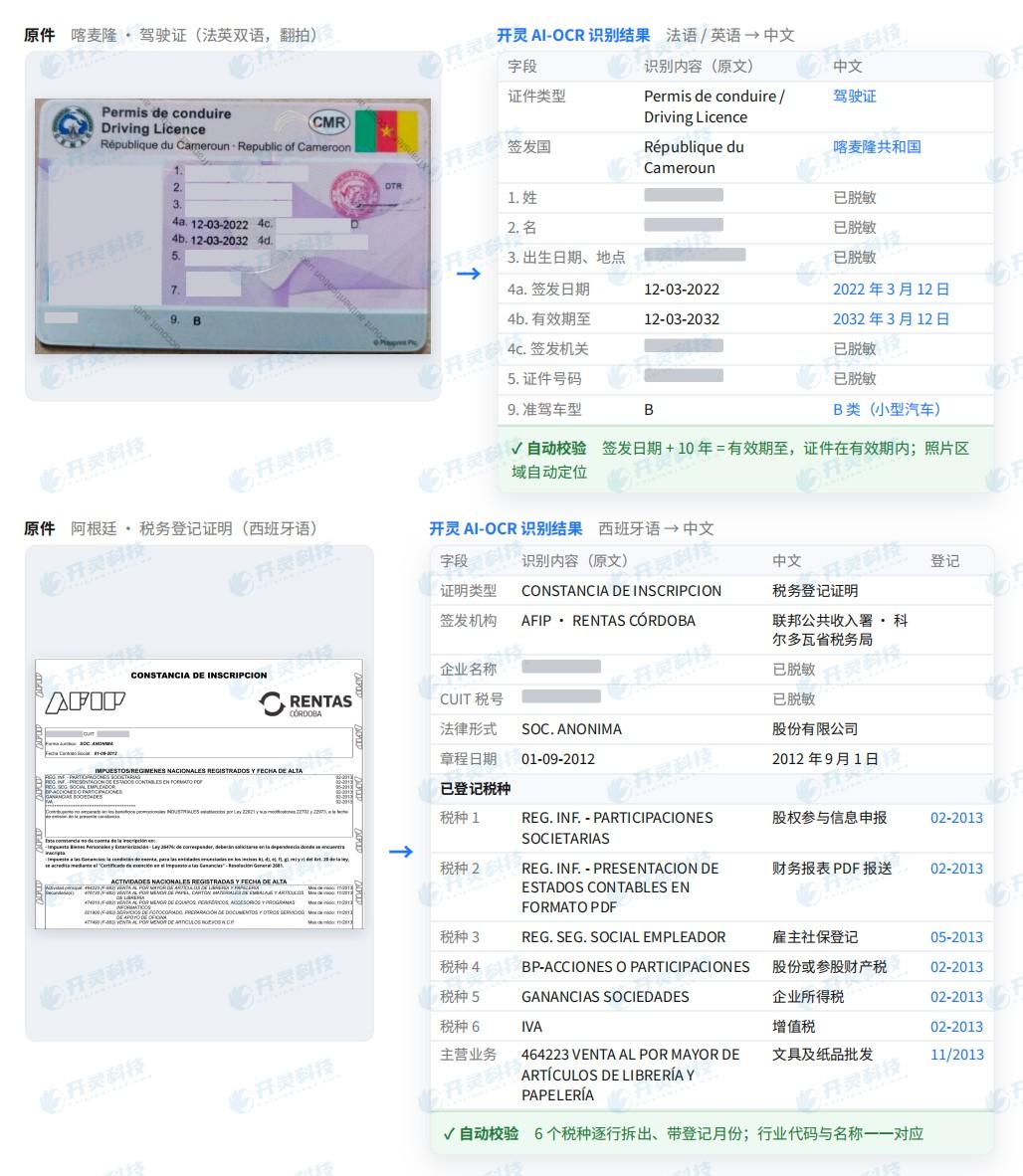Click the blue translation '驾驶证'

pyautogui.click(x=854, y=96)
